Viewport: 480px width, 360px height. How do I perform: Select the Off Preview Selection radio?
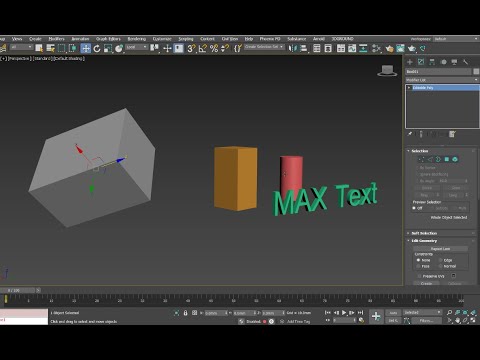click(414, 208)
